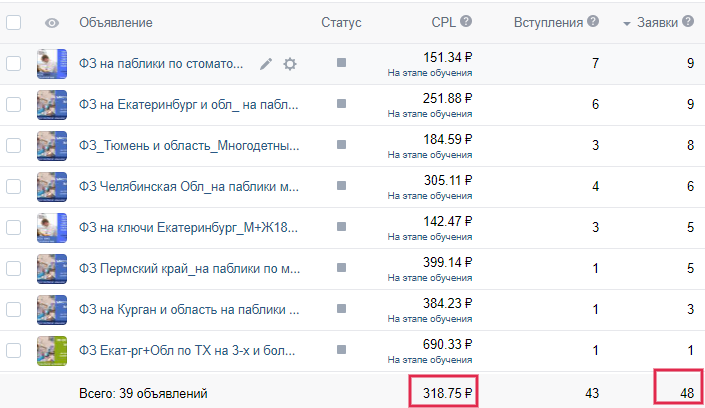
Task: Check the box for ФЗ на Курган и область
Action: pyautogui.click(x=13, y=309)
